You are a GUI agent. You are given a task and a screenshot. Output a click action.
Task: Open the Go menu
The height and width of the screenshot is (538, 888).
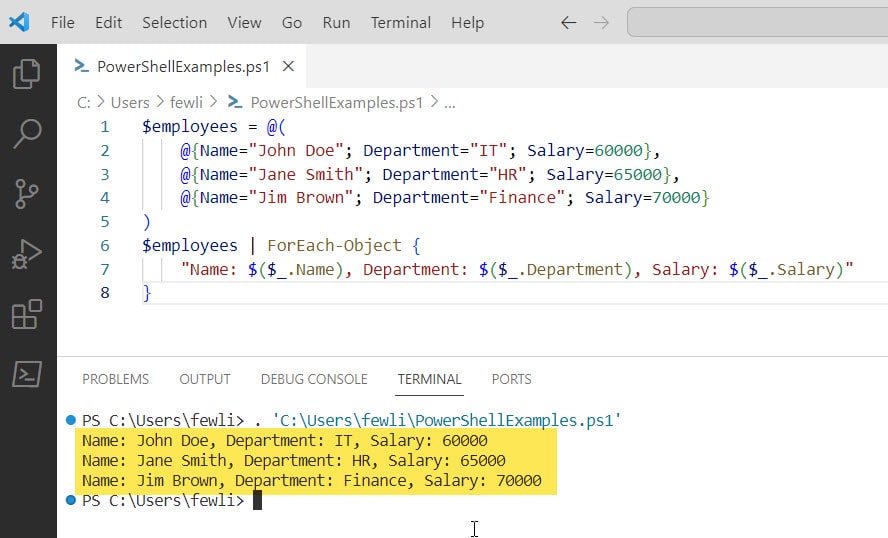pyautogui.click(x=292, y=23)
